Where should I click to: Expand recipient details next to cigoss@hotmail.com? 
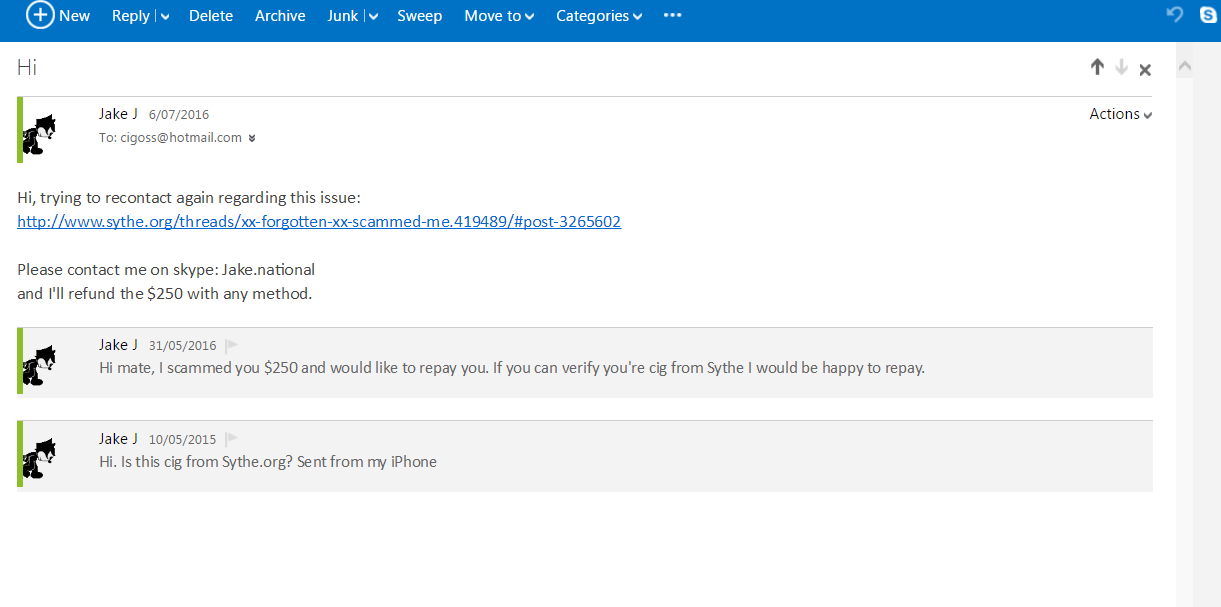click(x=252, y=139)
